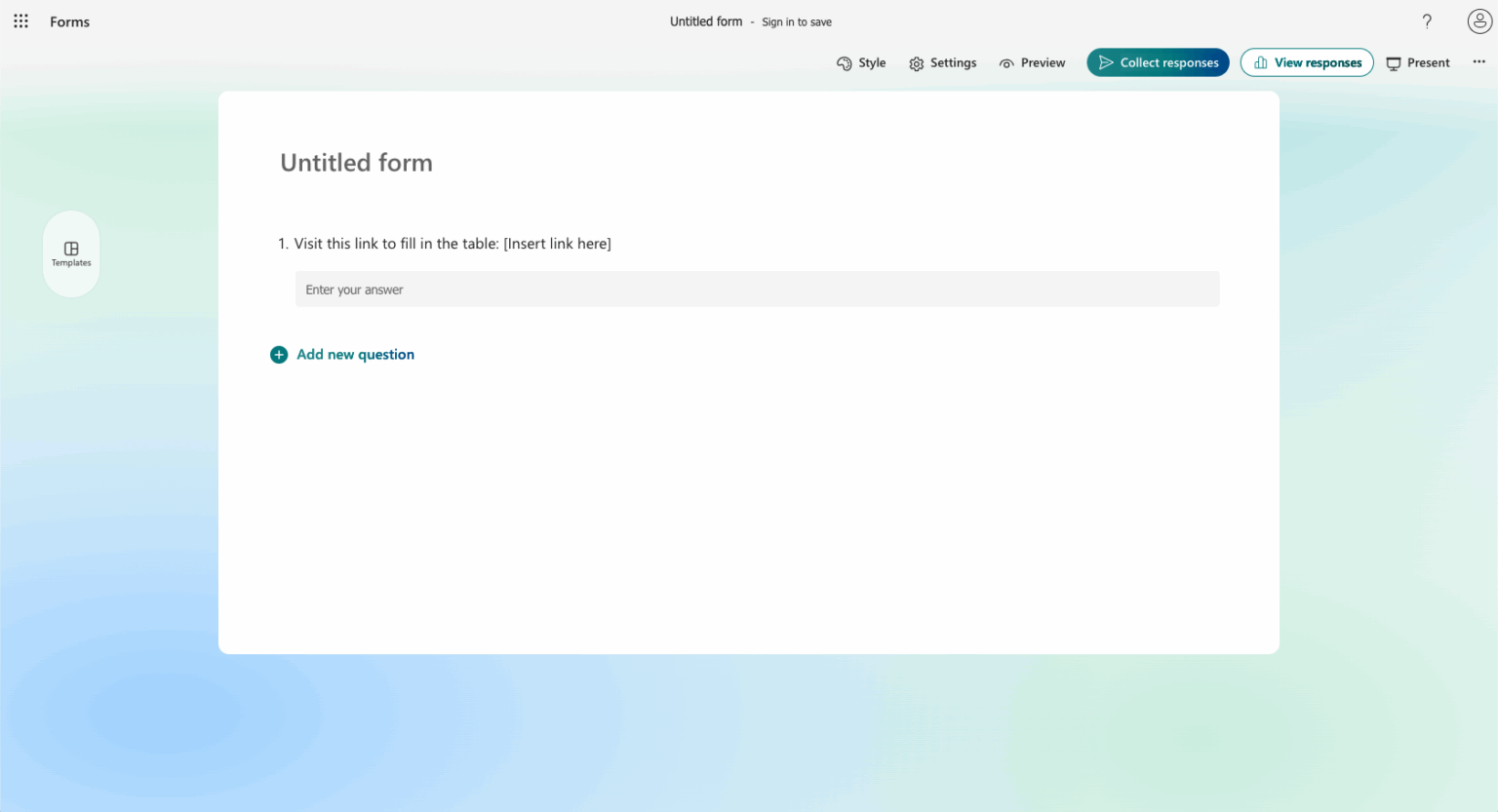The width and height of the screenshot is (1498, 812).
Task: Click the Sign in to save link
Action: [x=796, y=21]
